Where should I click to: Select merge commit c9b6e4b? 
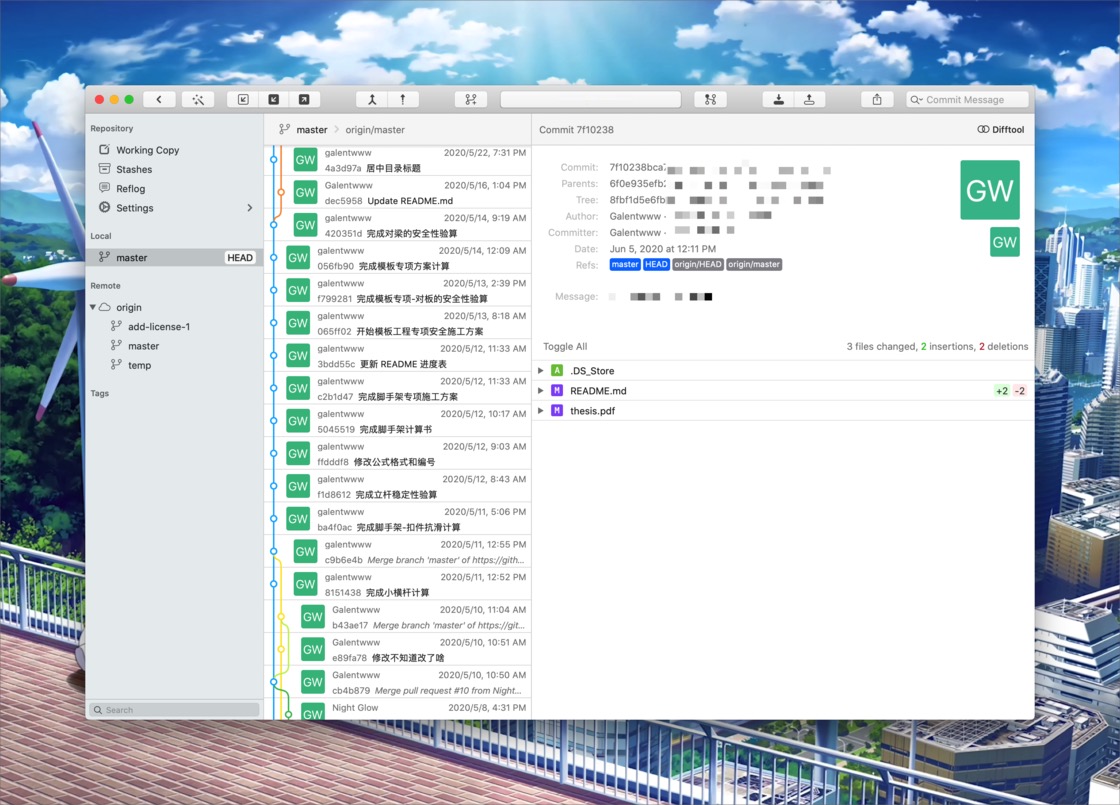pyautogui.click(x=398, y=552)
